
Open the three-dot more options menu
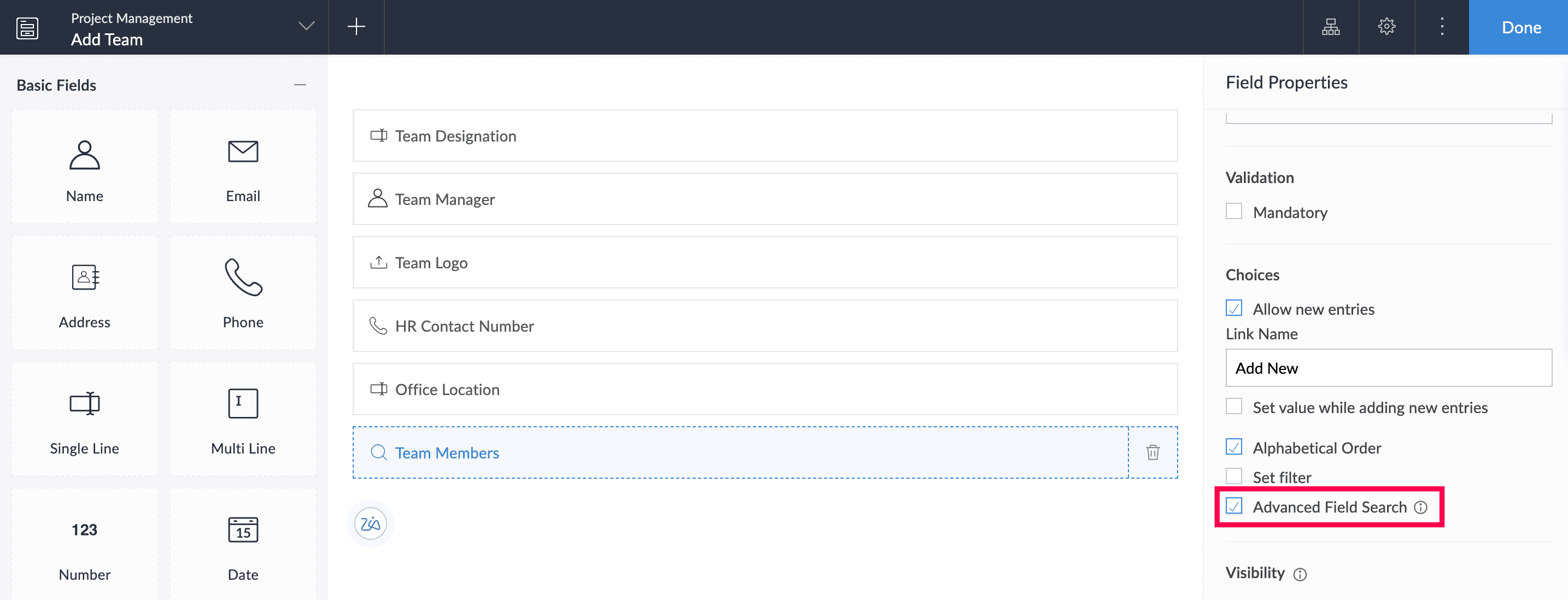1442,27
